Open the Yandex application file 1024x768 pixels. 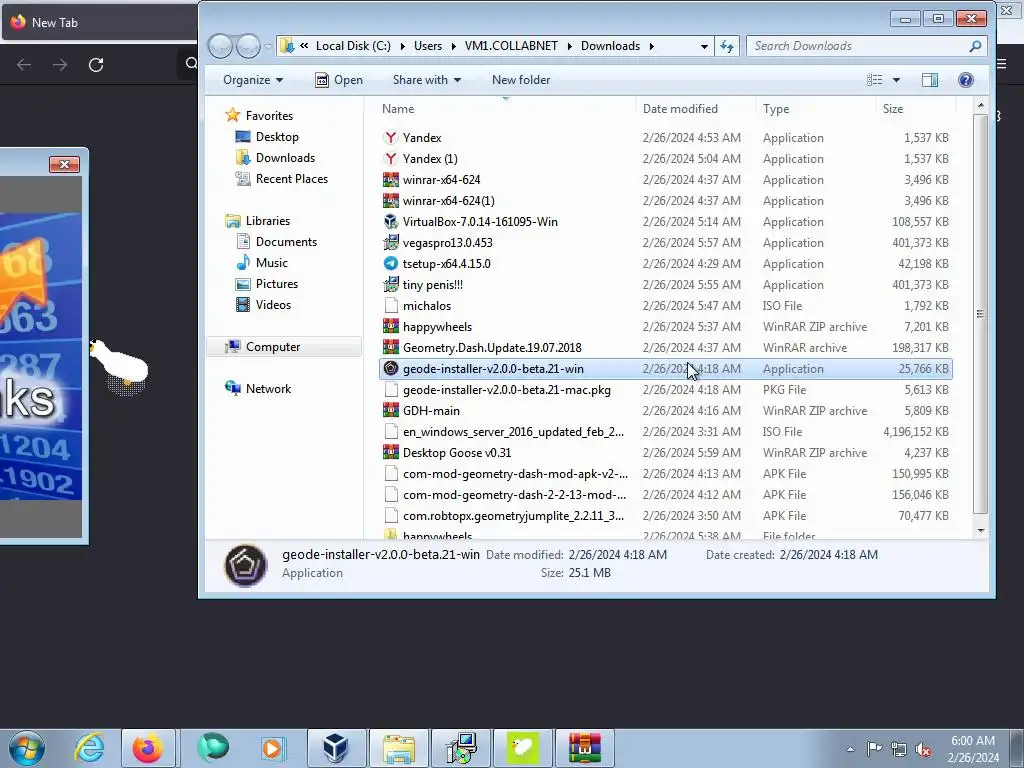pyautogui.click(x=422, y=138)
